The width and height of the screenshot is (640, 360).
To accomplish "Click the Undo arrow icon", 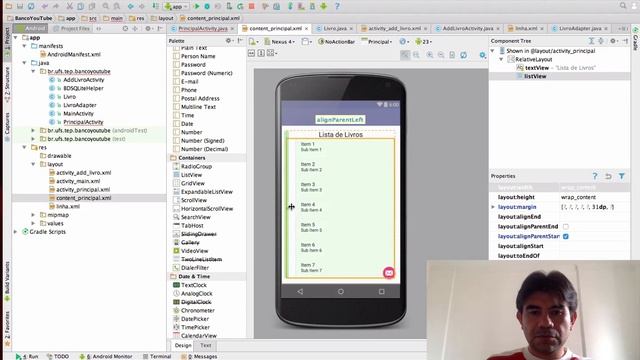I will coord(44,6).
